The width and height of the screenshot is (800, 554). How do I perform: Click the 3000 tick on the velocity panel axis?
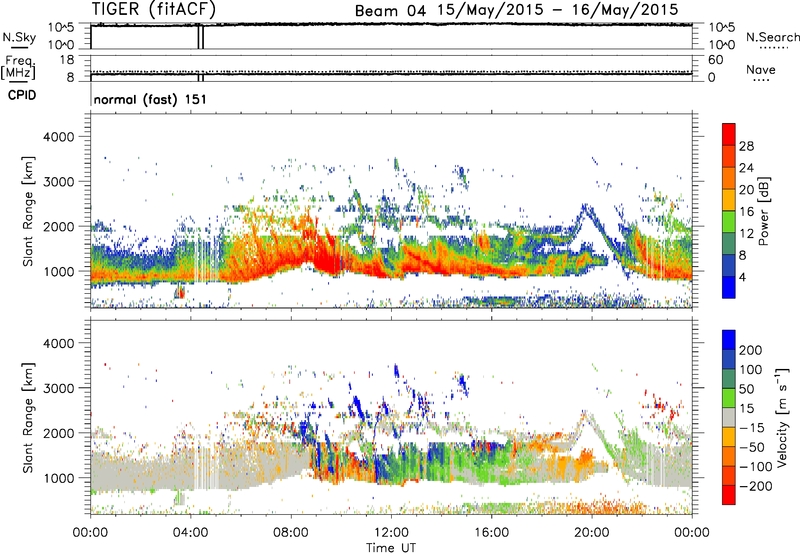[58, 388]
